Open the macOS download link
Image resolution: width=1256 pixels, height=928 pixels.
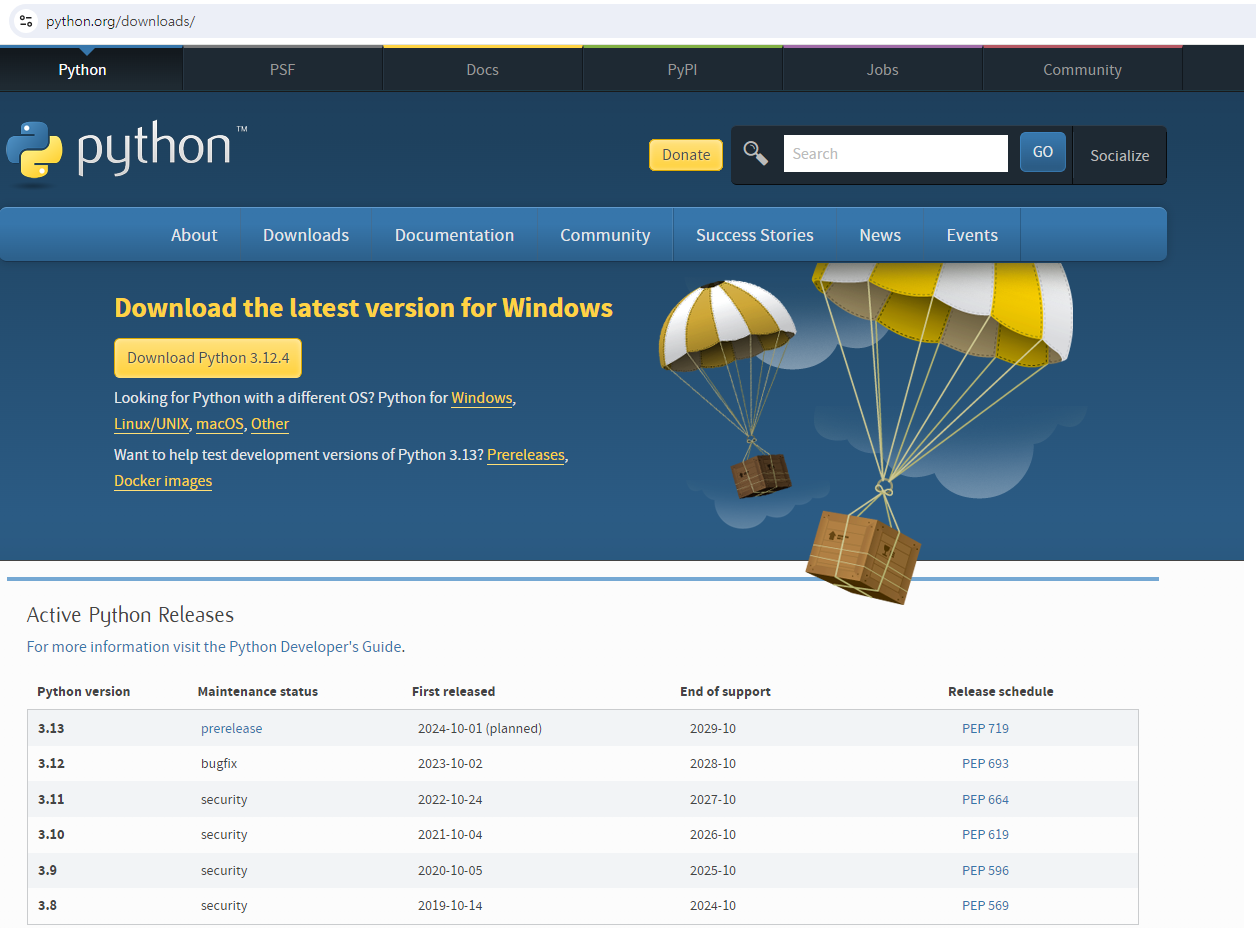(220, 424)
